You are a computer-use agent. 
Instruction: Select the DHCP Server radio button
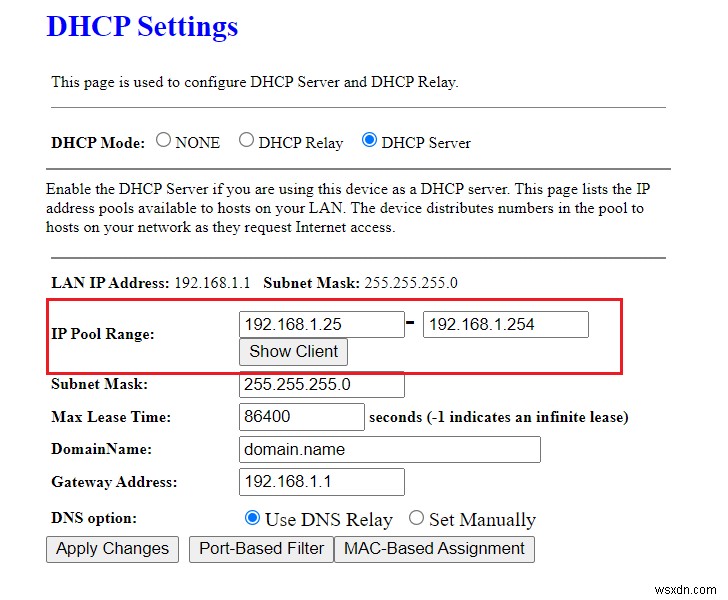coord(369,140)
